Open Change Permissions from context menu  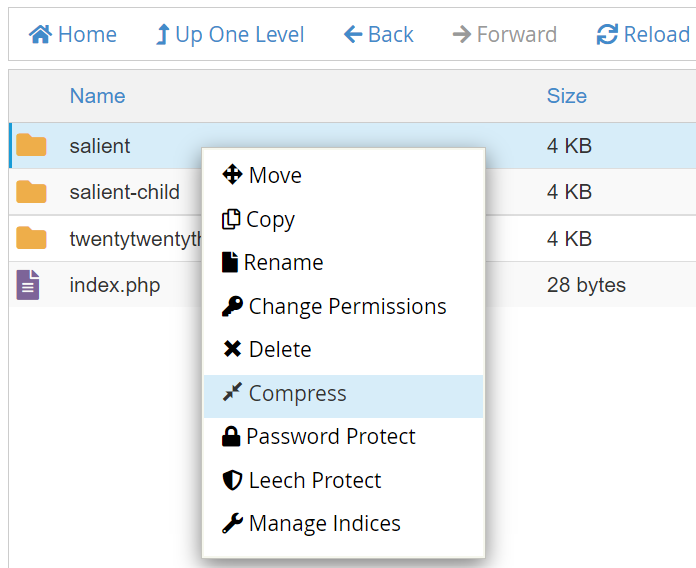point(343,306)
